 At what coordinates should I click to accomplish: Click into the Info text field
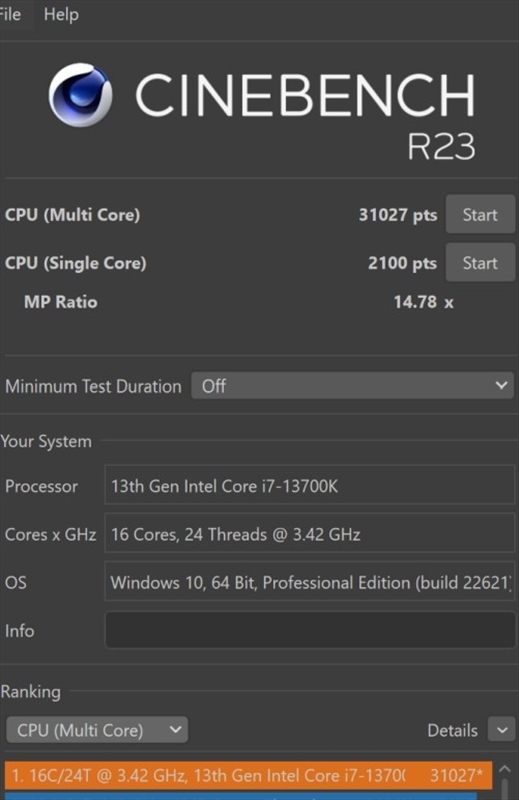[x=310, y=631]
